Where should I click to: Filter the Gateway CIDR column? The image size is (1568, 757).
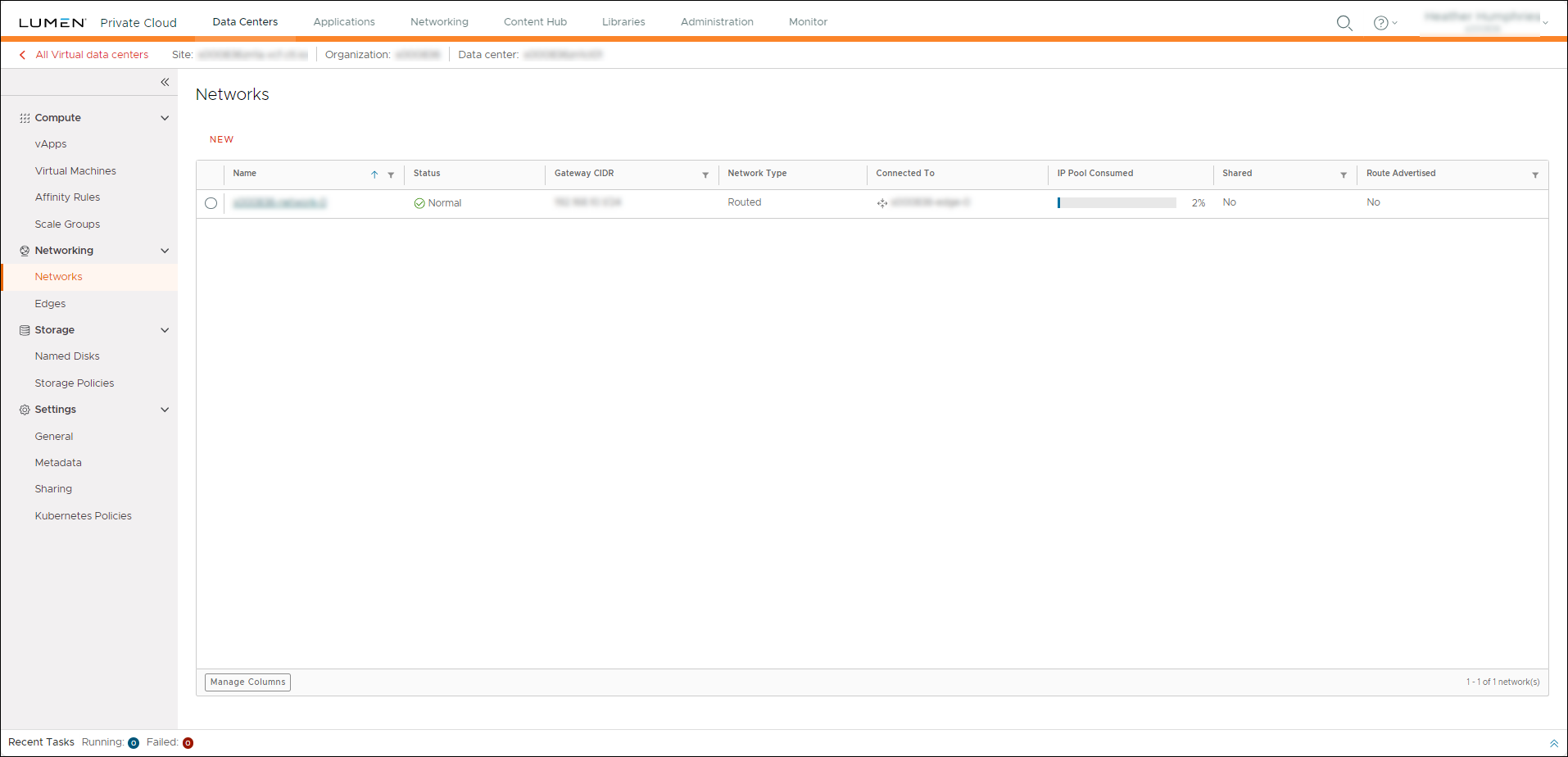(705, 175)
